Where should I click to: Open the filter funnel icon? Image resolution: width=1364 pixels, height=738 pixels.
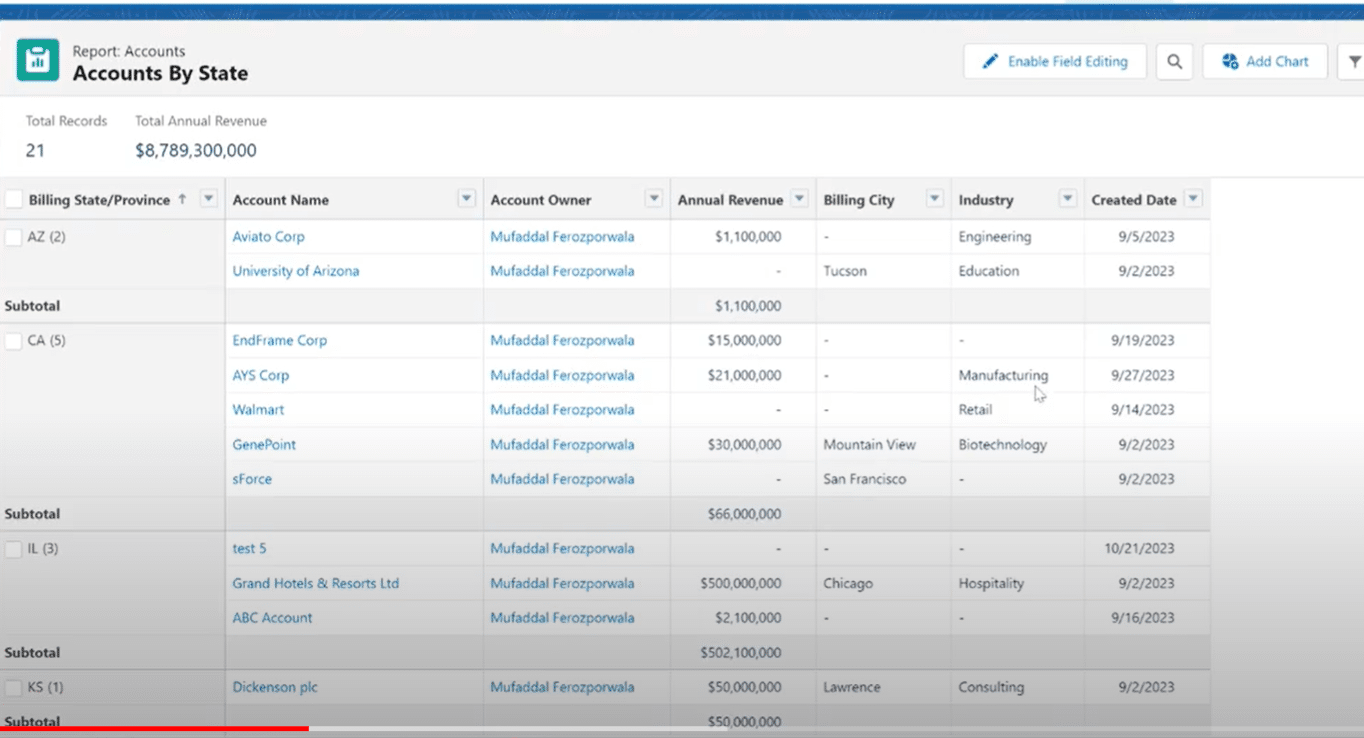[1353, 61]
